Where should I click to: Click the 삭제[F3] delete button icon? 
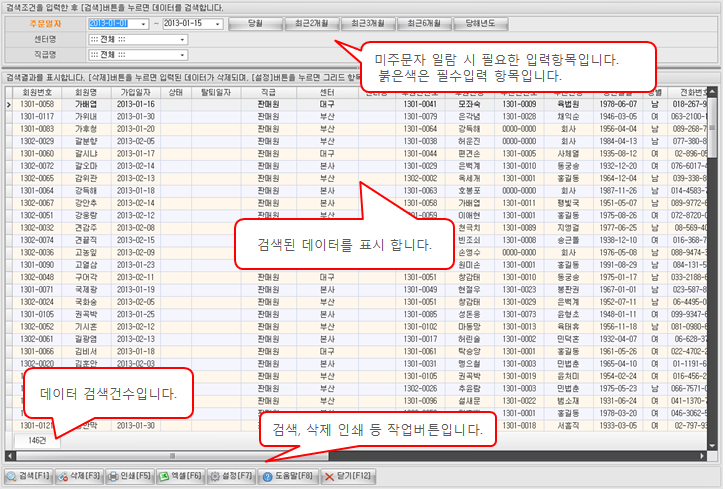(x=79, y=476)
